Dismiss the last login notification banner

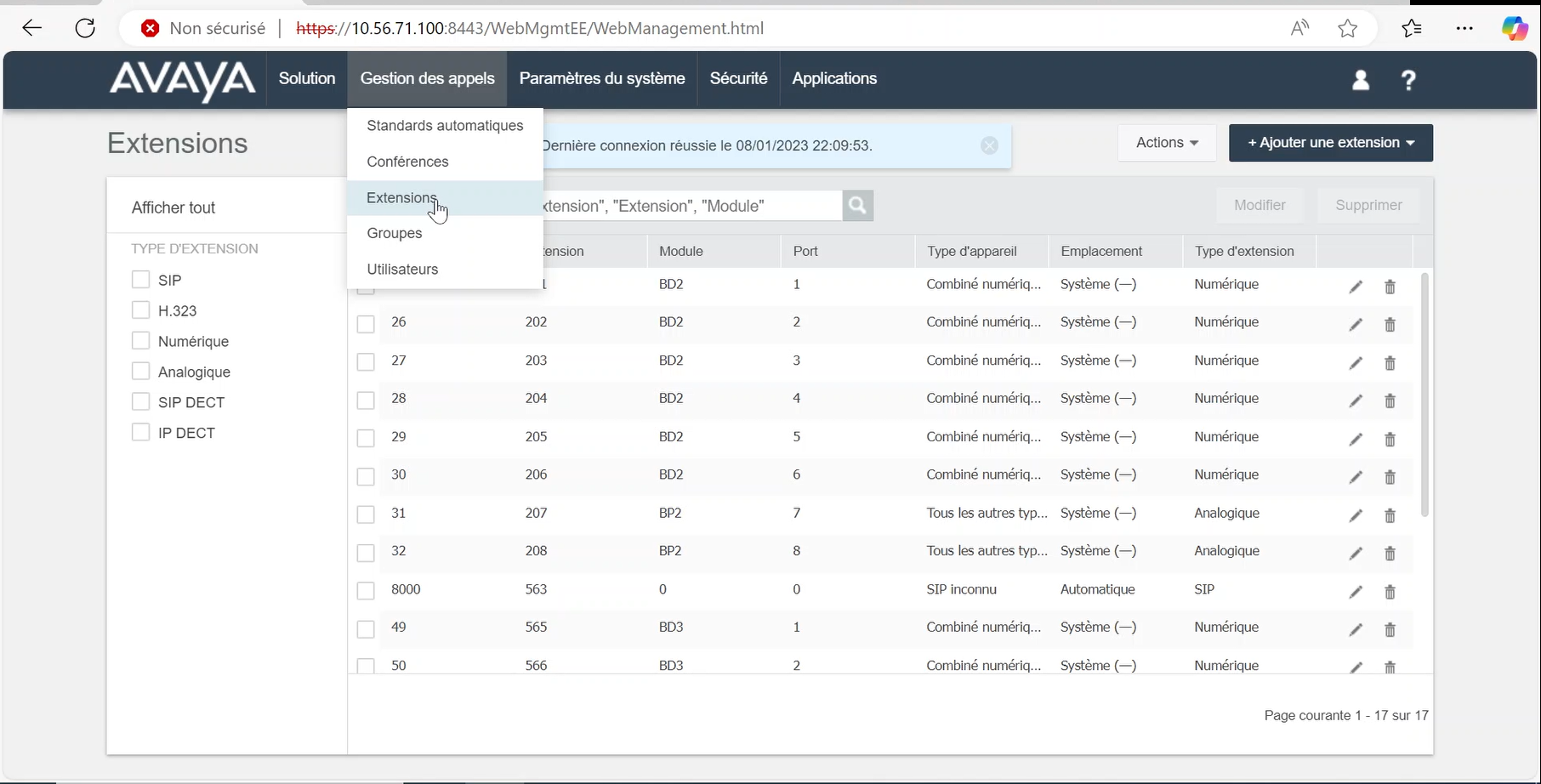click(x=989, y=145)
